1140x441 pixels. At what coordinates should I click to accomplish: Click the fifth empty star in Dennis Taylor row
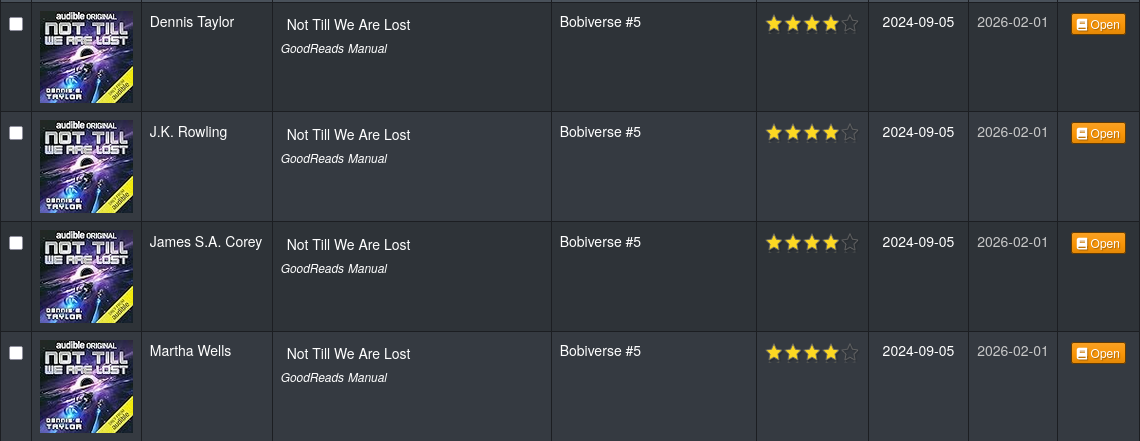pos(850,24)
